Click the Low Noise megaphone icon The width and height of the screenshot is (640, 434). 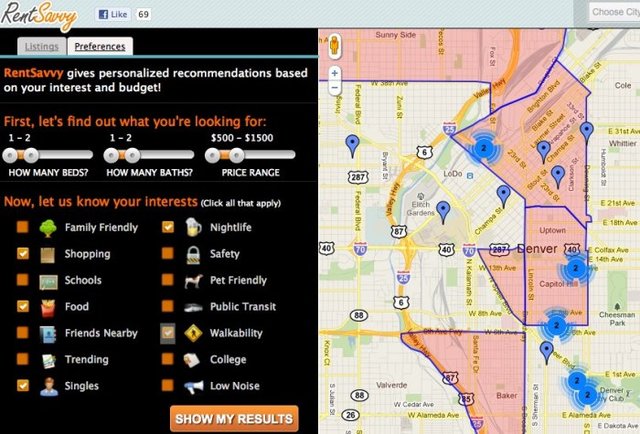point(193,387)
